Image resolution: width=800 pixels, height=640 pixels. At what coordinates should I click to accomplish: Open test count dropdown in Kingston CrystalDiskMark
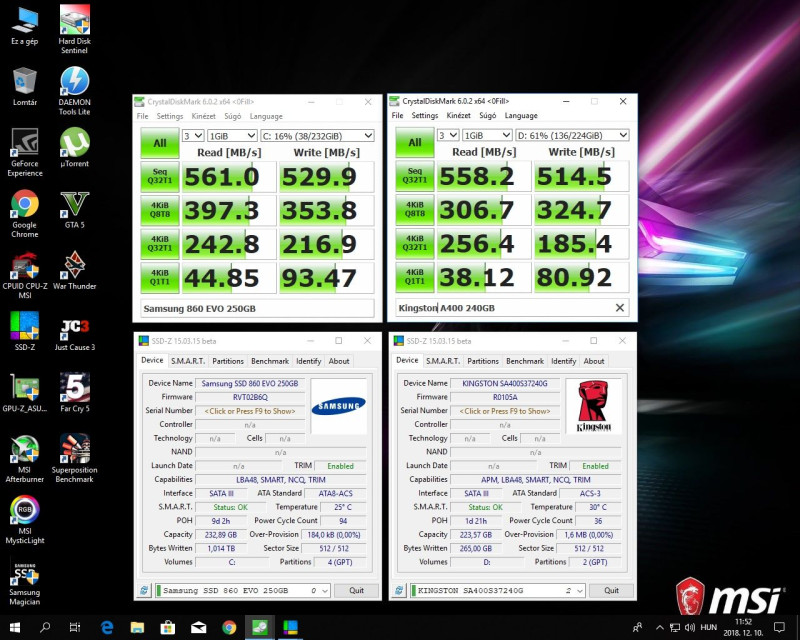448,135
